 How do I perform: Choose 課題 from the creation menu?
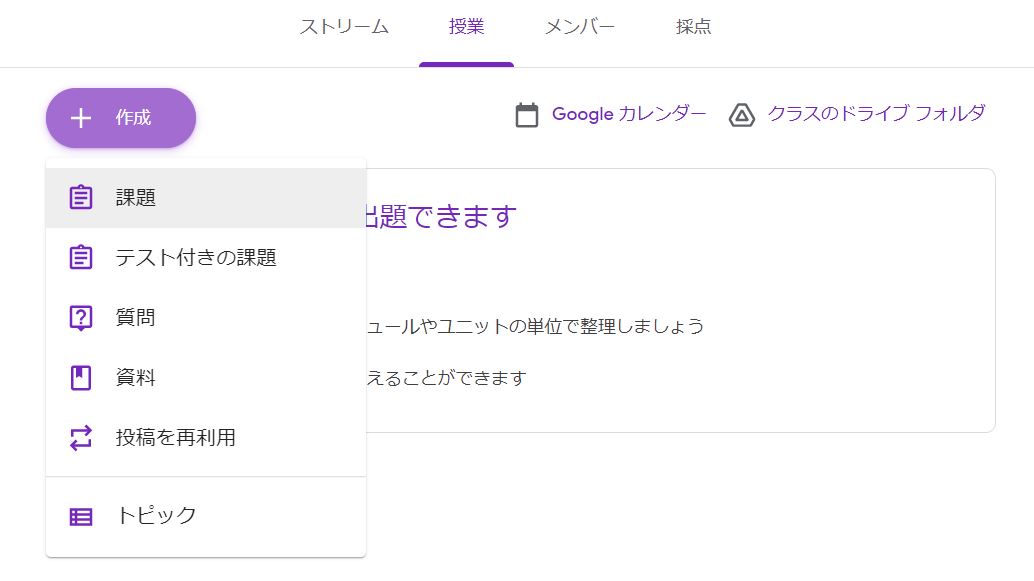coord(137,197)
